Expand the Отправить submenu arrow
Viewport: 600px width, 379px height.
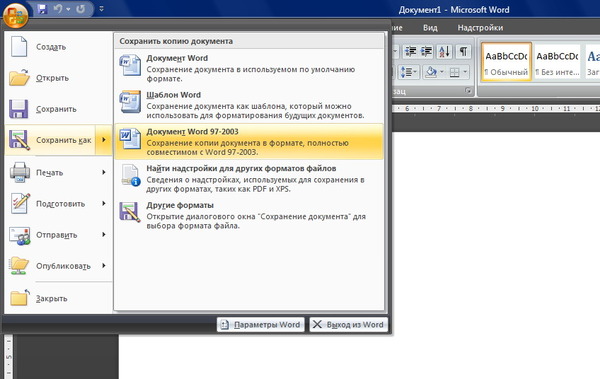coord(104,235)
